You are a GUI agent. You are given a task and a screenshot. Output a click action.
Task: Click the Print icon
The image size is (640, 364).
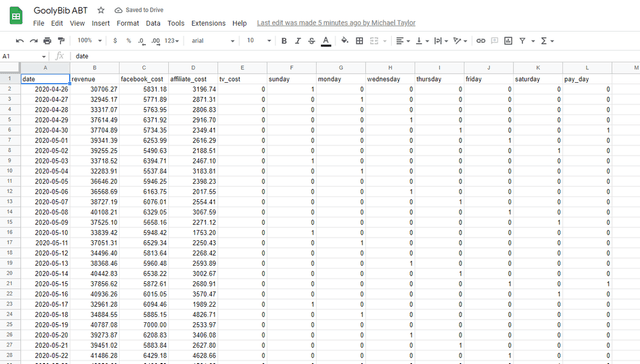coord(47,41)
